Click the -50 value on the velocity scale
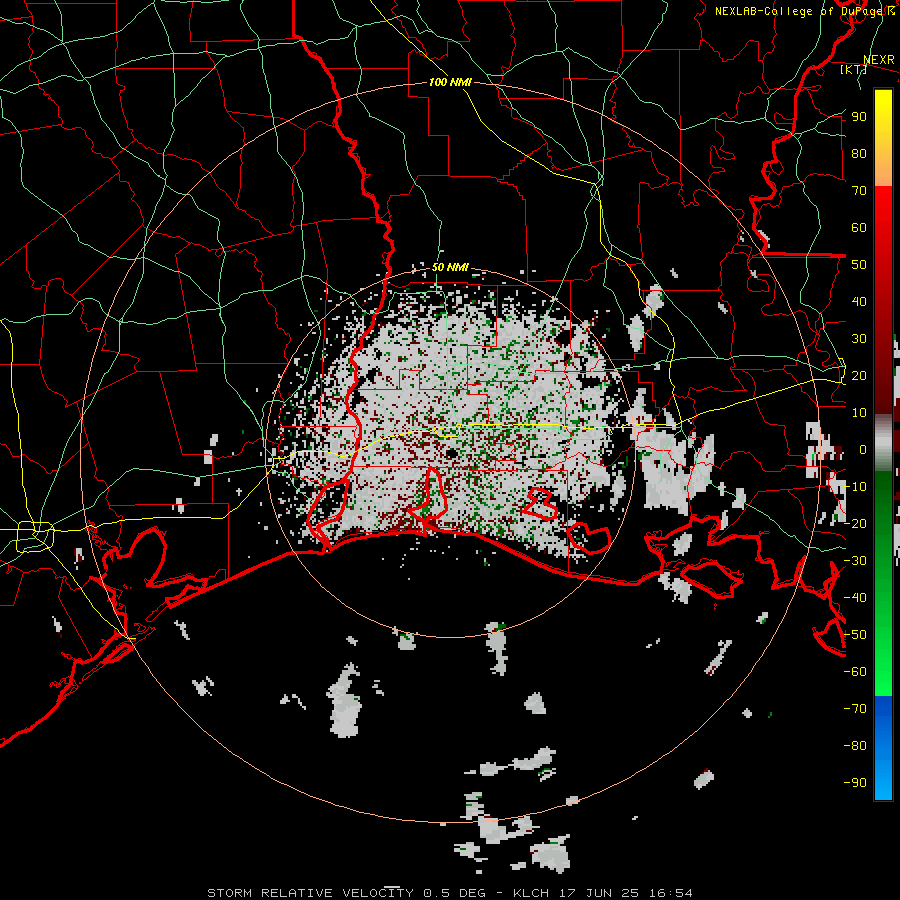 pos(855,634)
